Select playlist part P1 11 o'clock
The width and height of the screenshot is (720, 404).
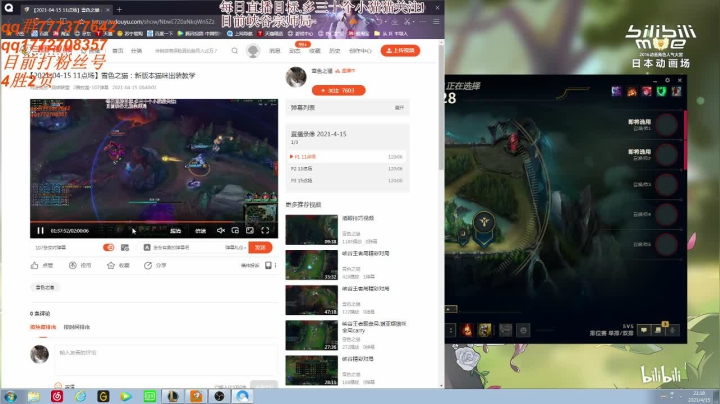pos(347,157)
